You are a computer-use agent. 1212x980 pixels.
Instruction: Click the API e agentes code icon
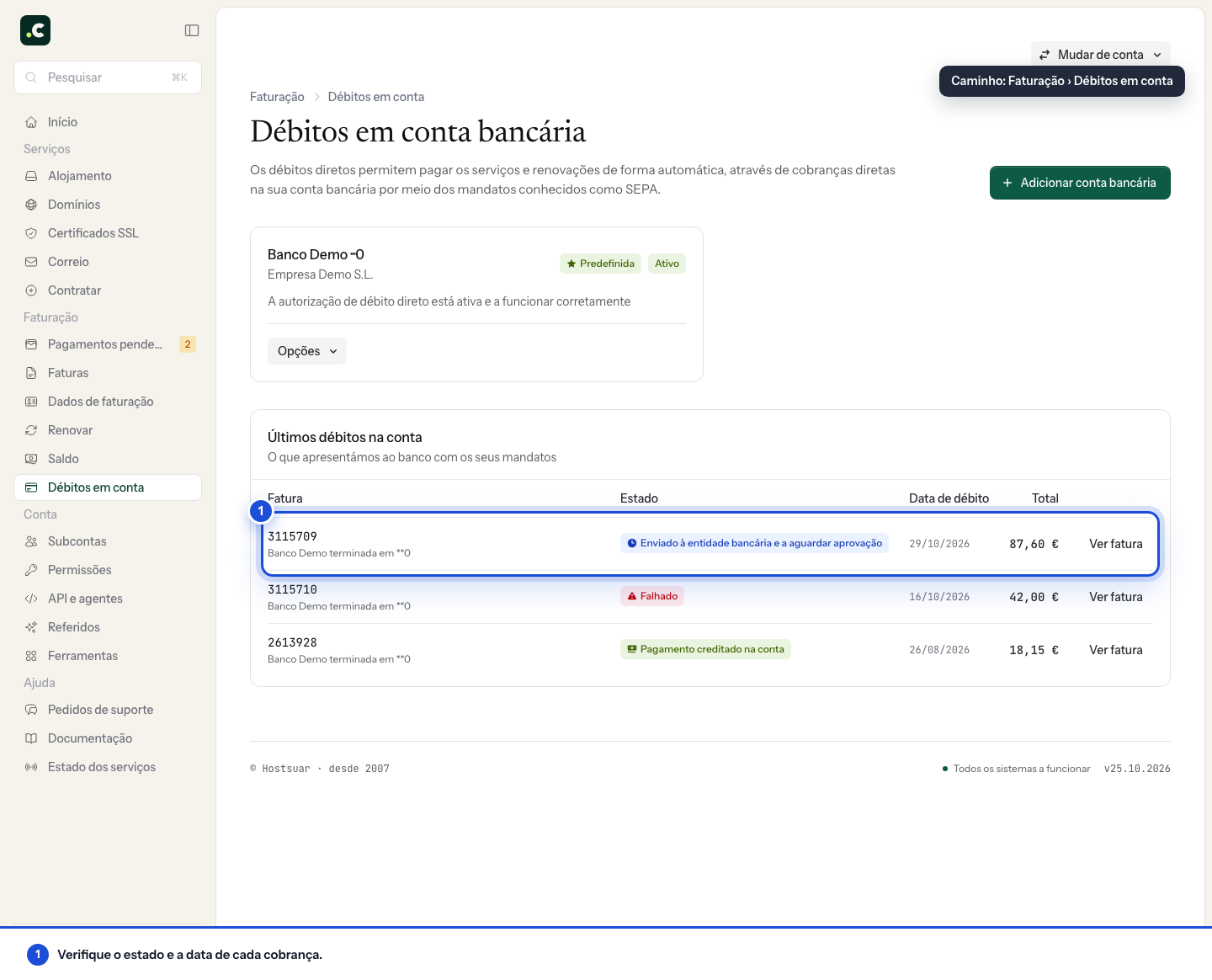(31, 599)
